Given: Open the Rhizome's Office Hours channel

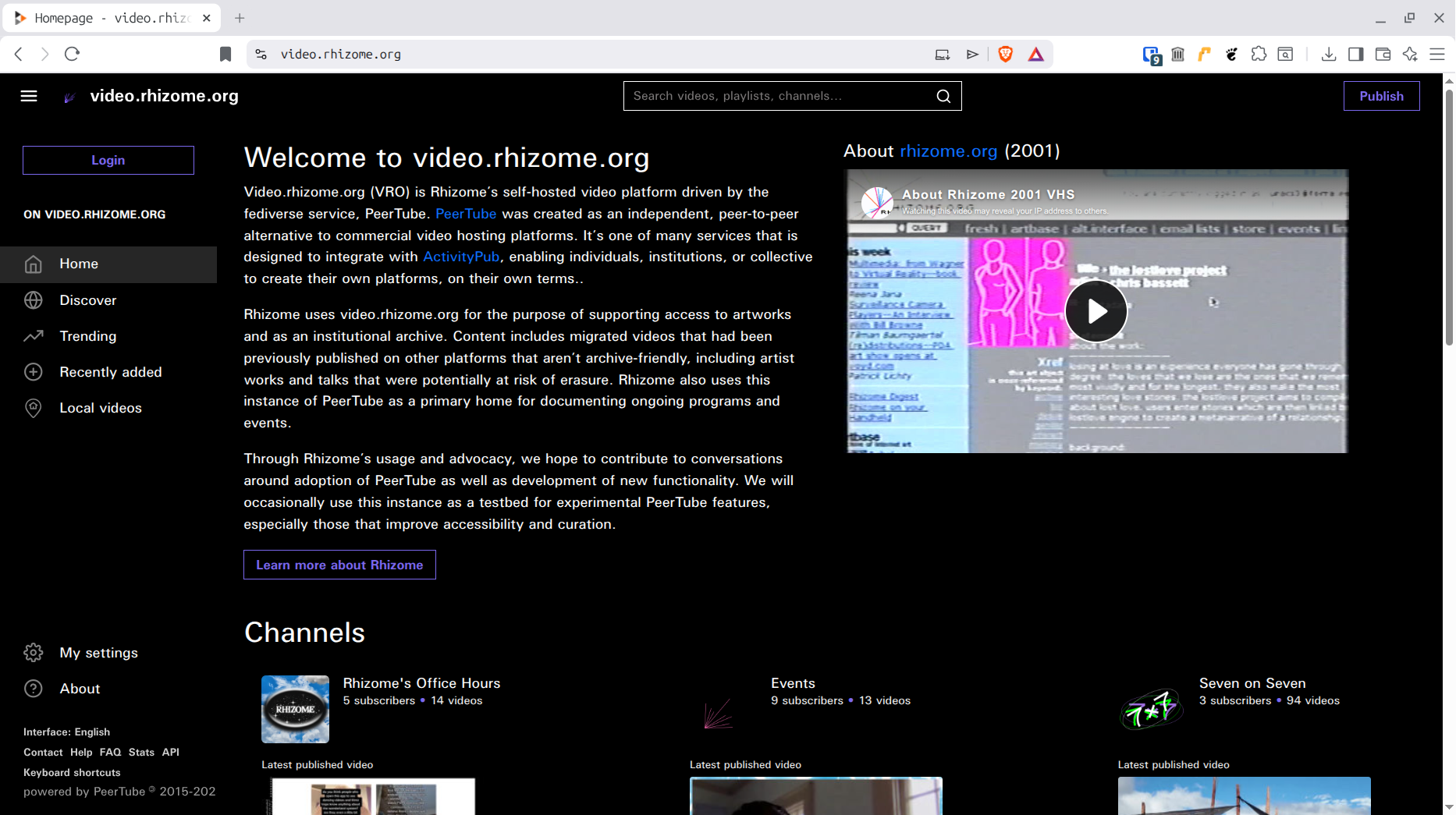Looking at the screenshot, I should [421, 683].
